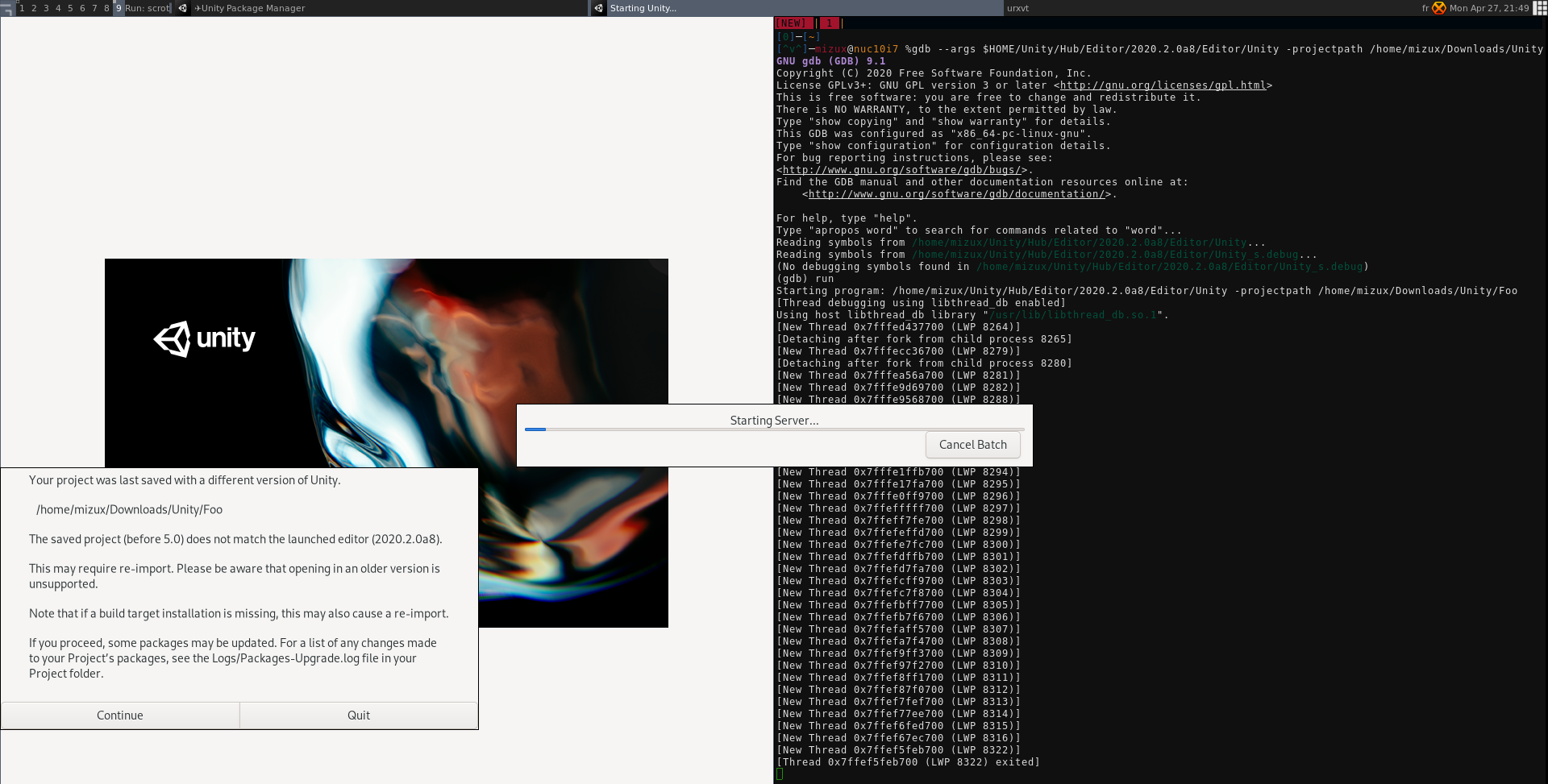Click the 'Note that if a build target' sentence

pyautogui.click(x=239, y=614)
